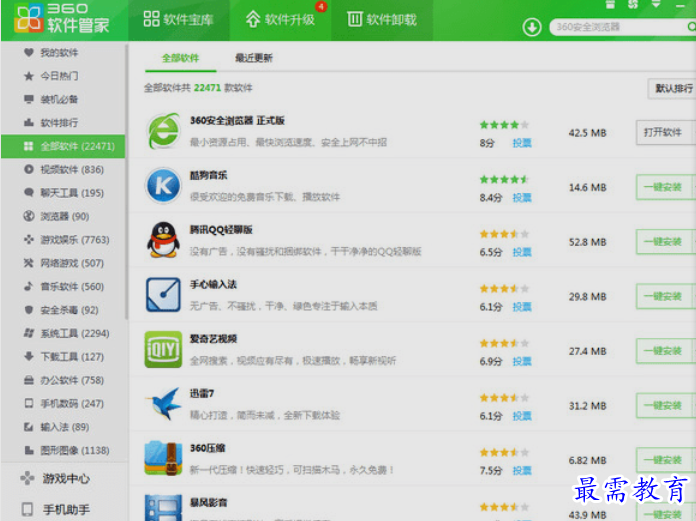The width and height of the screenshot is (696, 521).
Task: Click 投票 link for 酷狗音乐
Action: click(522, 197)
